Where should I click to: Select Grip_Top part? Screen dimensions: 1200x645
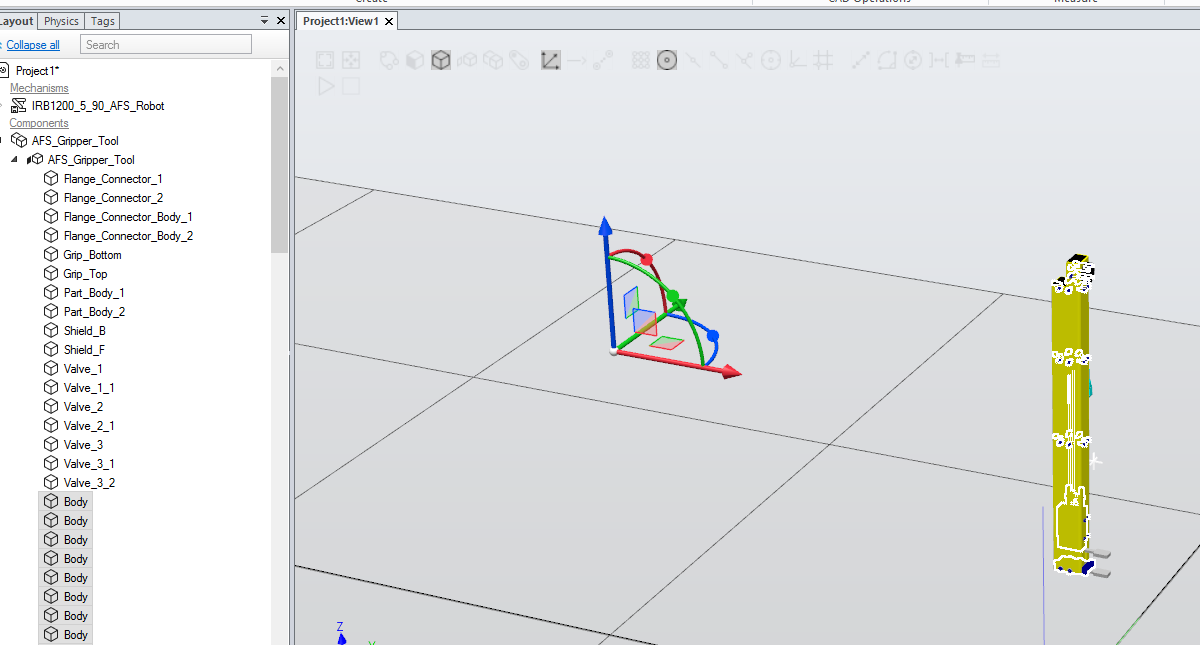click(85, 274)
